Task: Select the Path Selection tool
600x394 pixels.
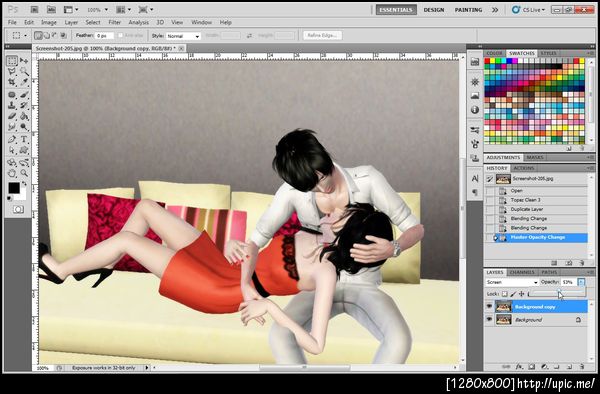Action: tap(12, 150)
